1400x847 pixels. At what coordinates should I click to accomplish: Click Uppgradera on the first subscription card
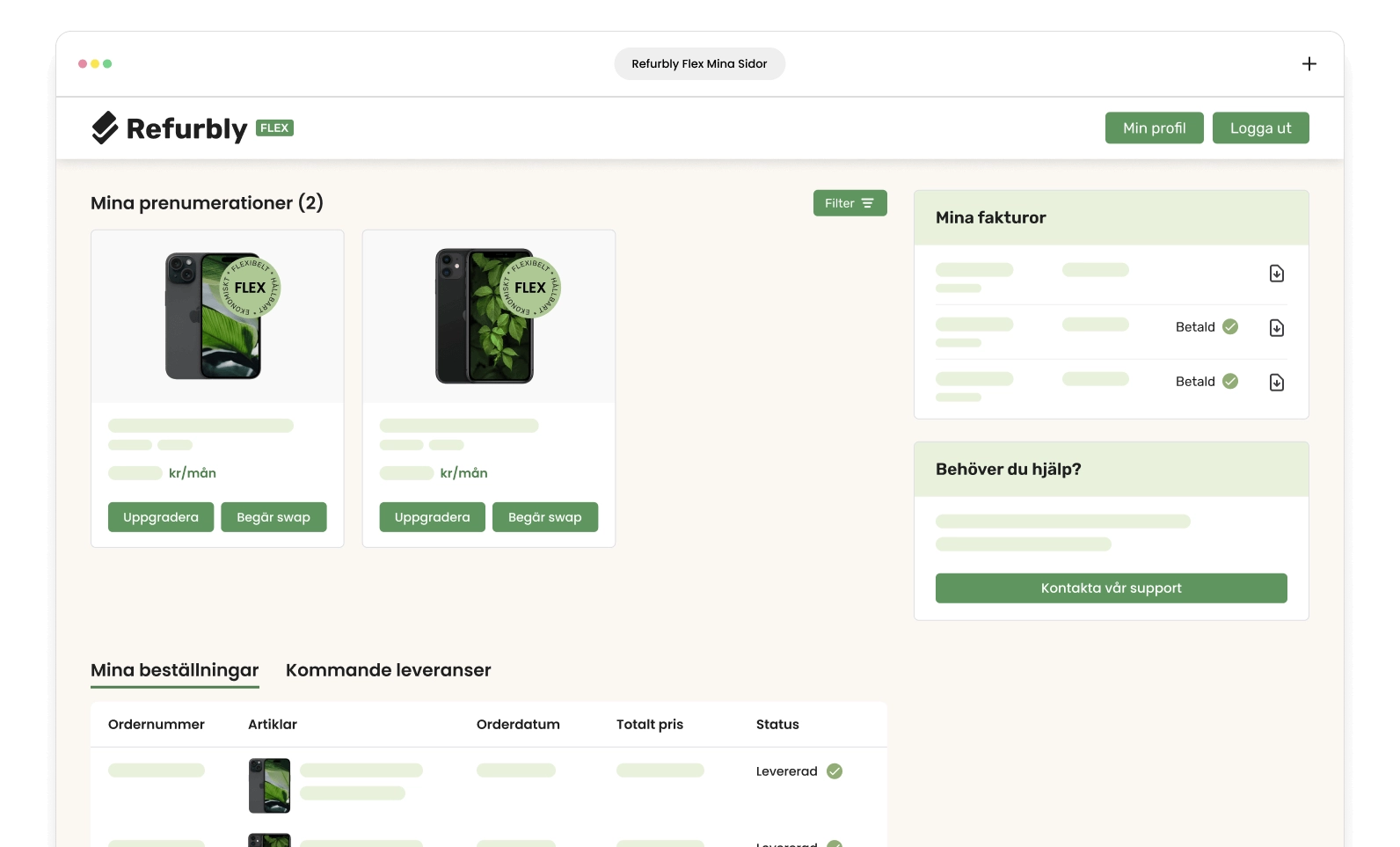[161, 517]
